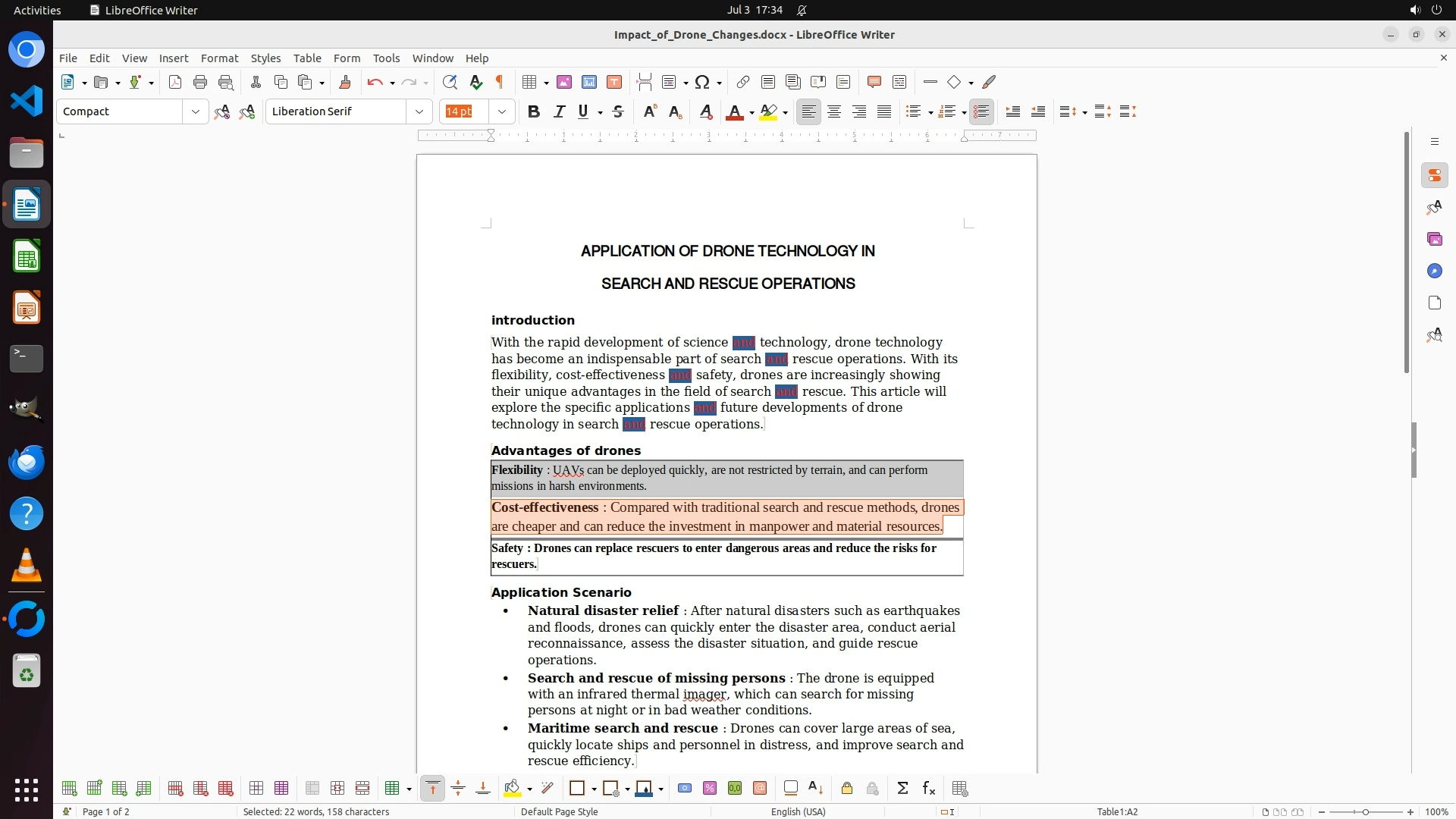Screen dimensions: 1456x819
Task: Expand the font size dropdown
Action: 502,111
